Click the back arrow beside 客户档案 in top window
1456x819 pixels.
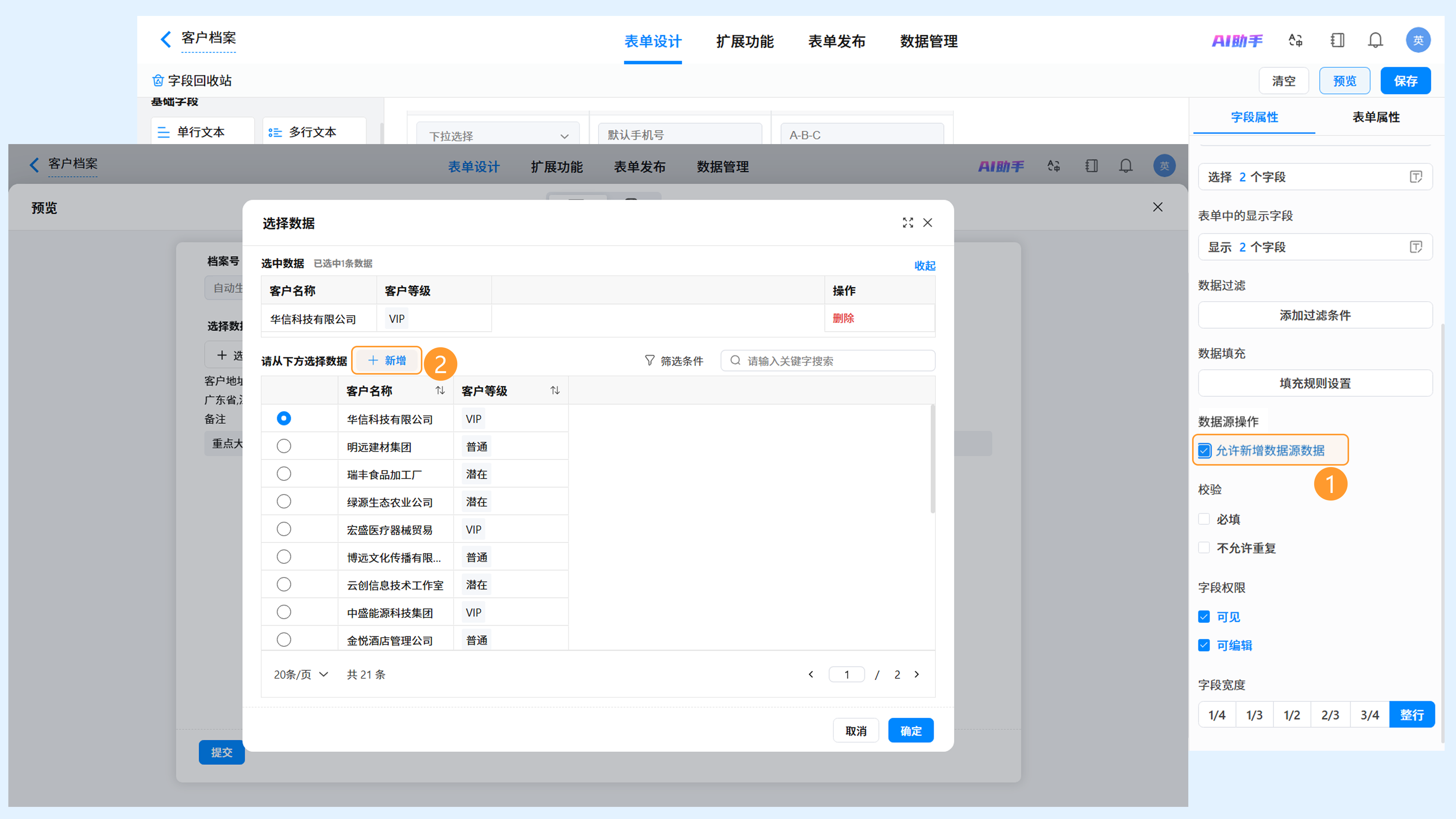[x=166, y=39]
